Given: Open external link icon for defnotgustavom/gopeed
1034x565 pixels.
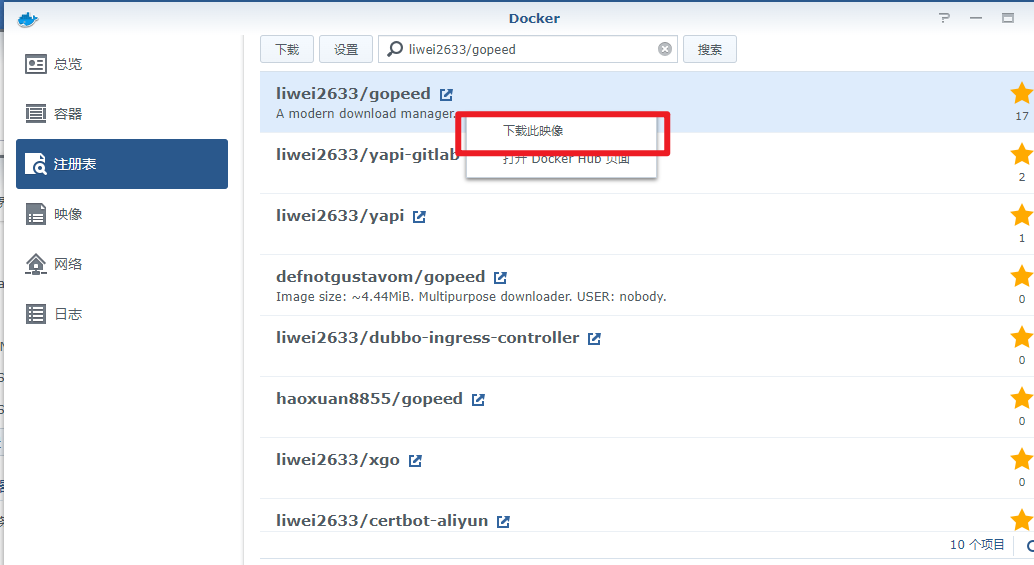Looking at the screenshot, I should [x=501, y=278].
